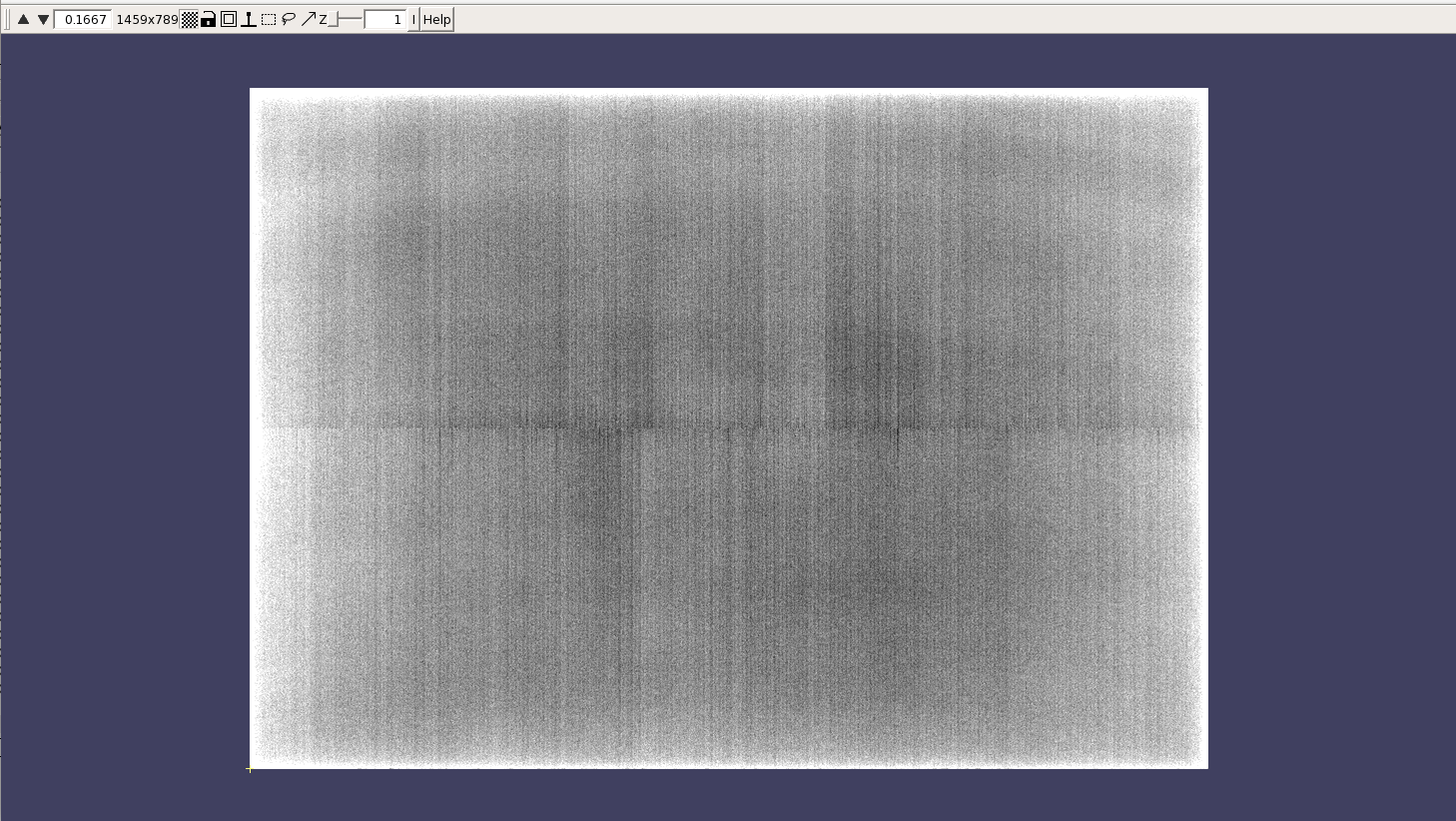This screenshot has width=1456, height=821.
Task: Click the Z slider handle
Action: tap(336, 19)
